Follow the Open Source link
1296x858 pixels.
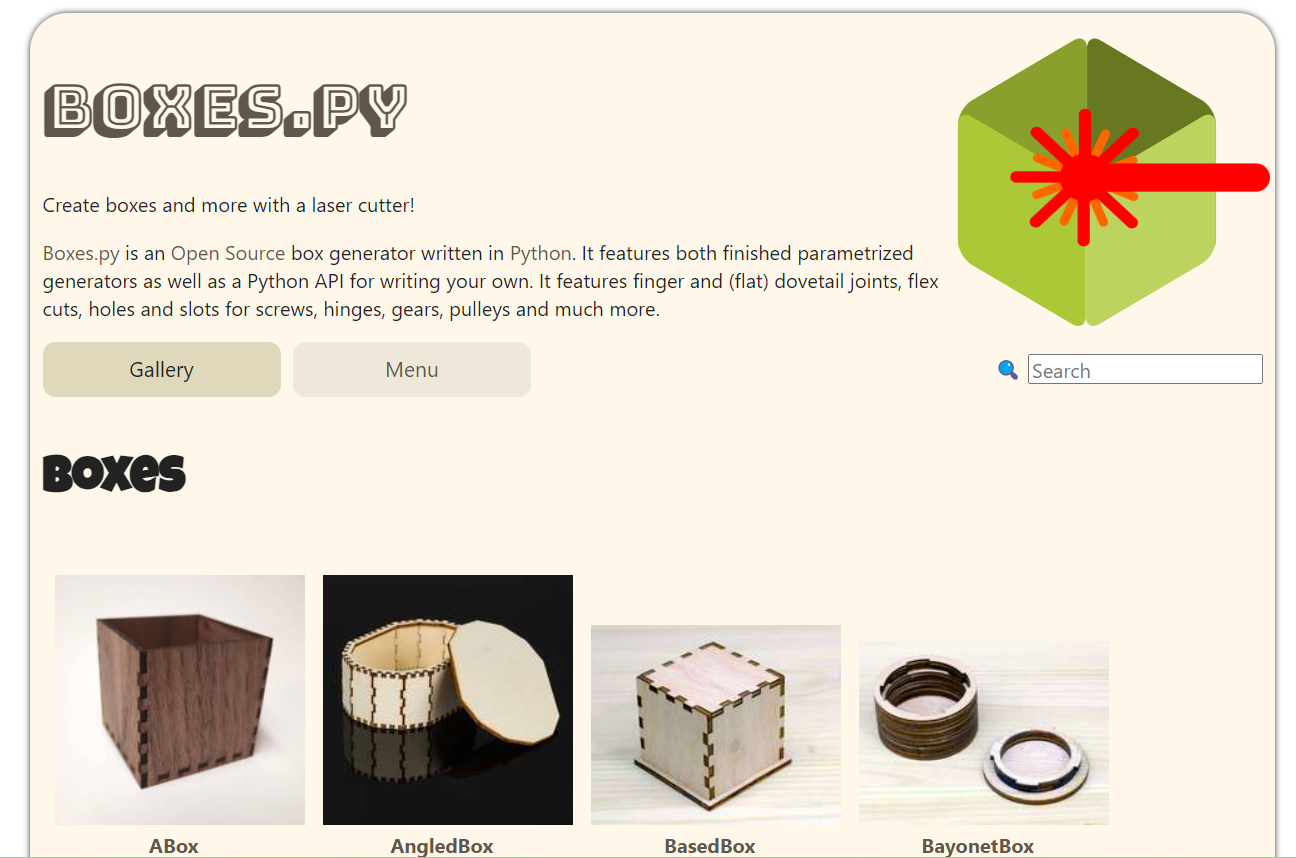coord(228,253)
